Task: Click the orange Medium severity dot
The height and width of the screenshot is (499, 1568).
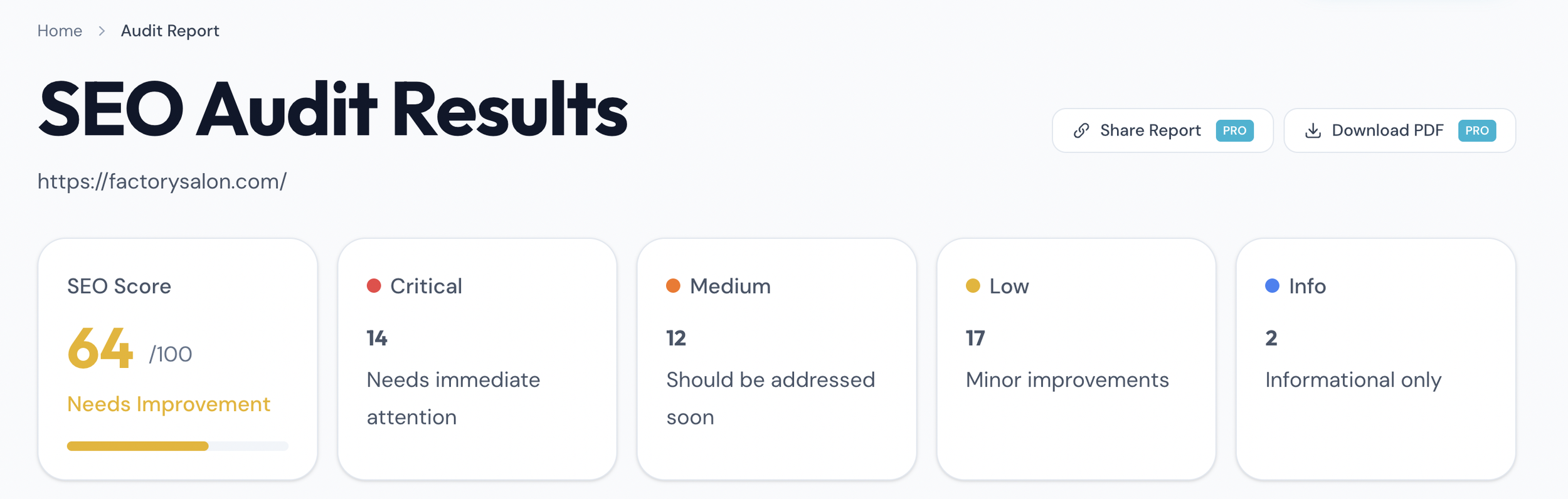Action: pyautogui.click(x=673, y=286)
